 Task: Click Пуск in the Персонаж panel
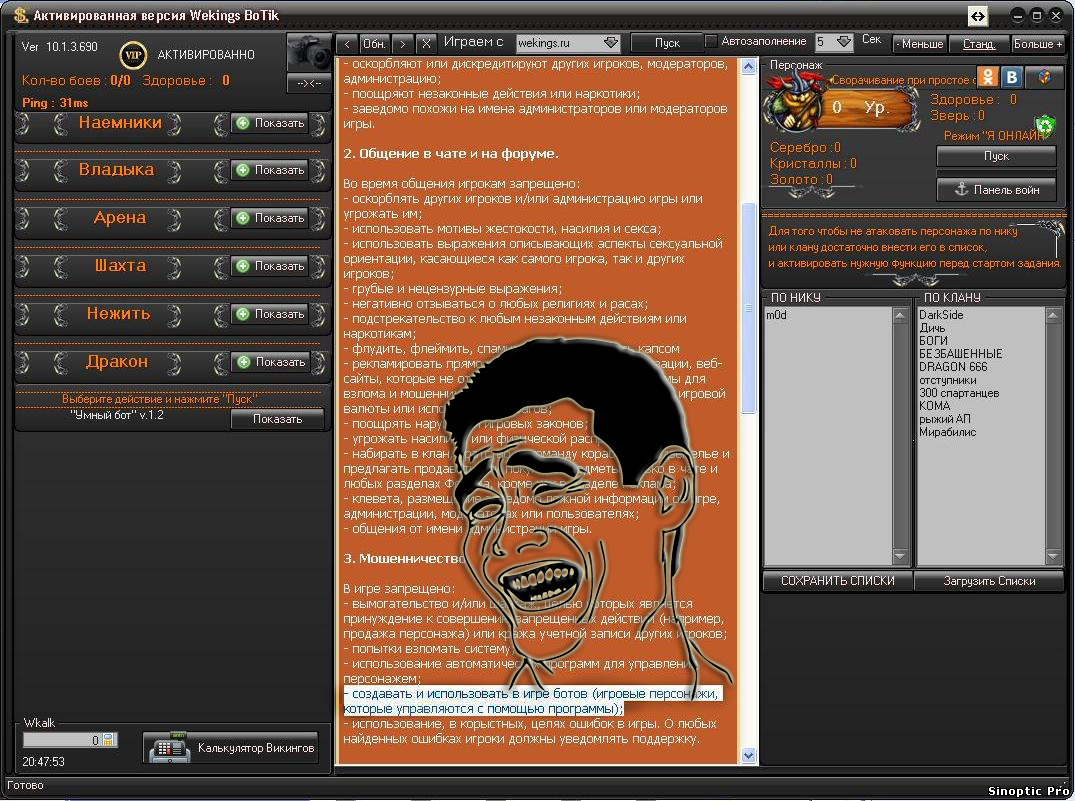click(x=996, y=156)
